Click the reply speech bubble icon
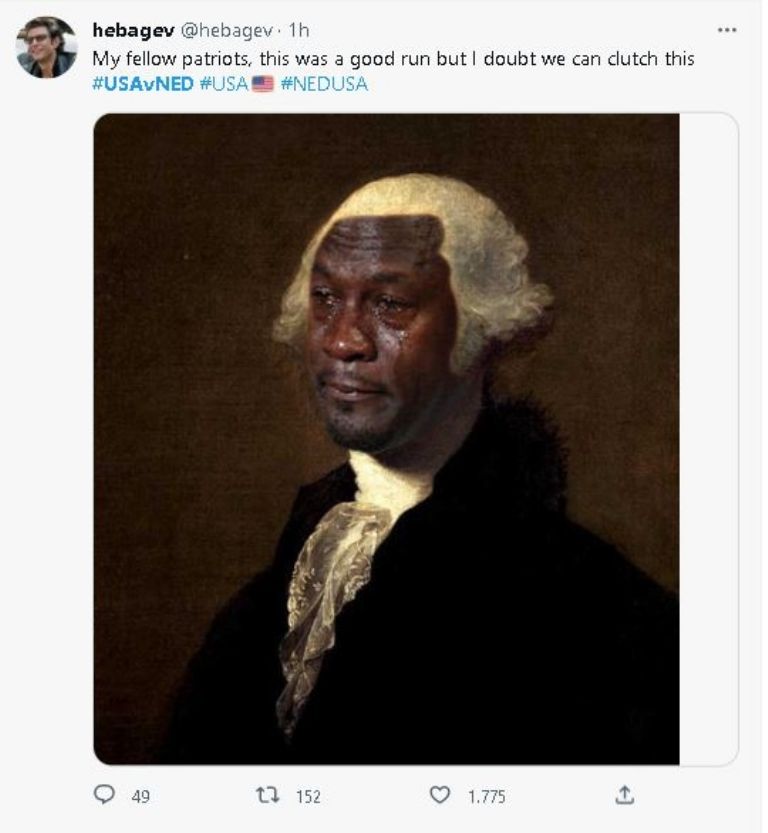The height and width of the screenshot is (833, 768). pos(104,795)
